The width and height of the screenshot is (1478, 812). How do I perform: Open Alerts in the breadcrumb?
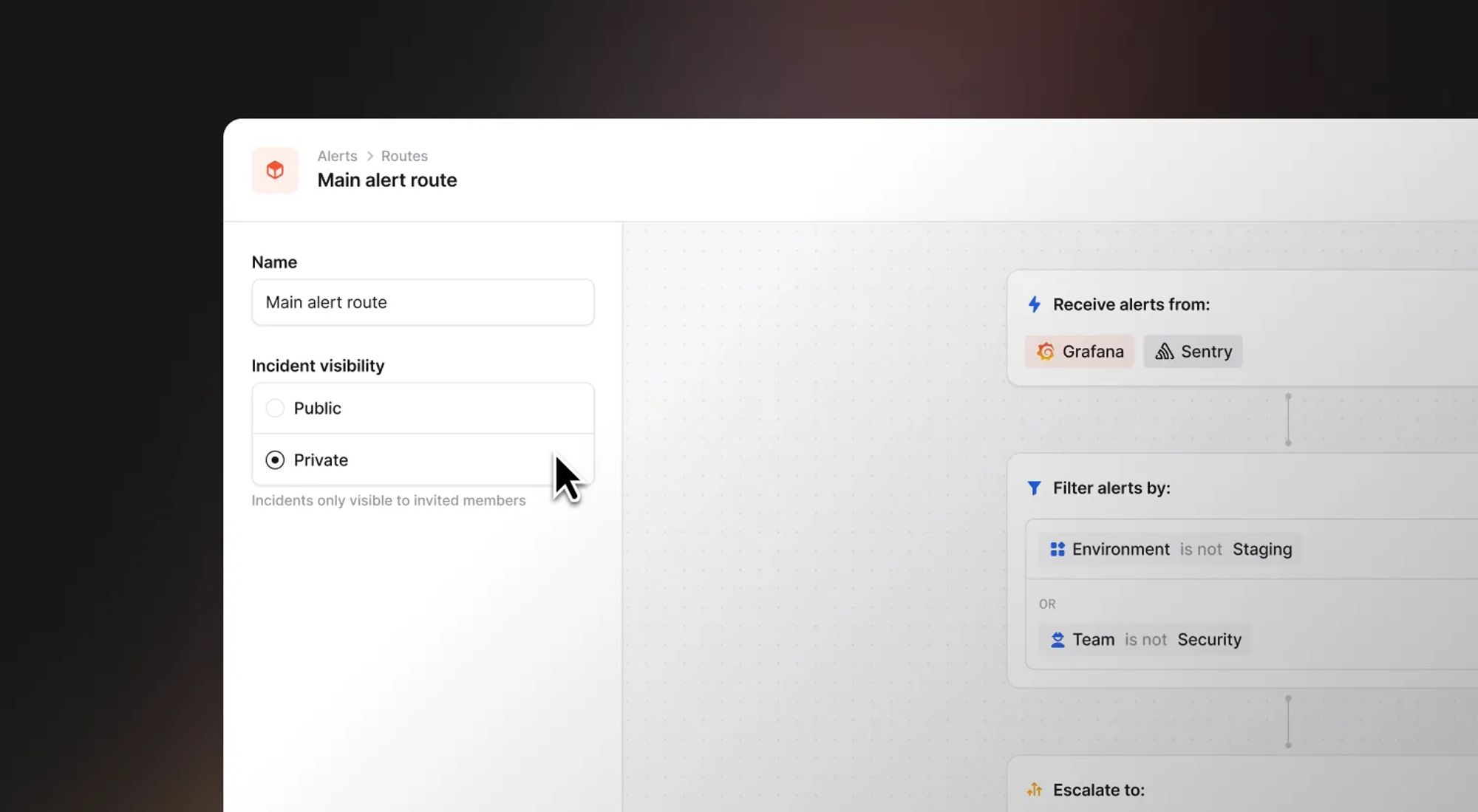[x=337, y=156]
